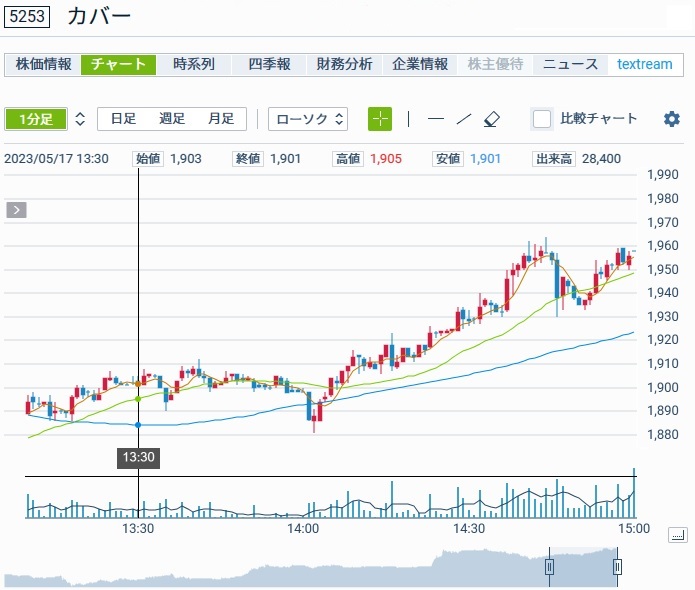Screen dimensions: 695x590
Task: Open the ローソク chart type dropdown
Action: coord(308,119)
